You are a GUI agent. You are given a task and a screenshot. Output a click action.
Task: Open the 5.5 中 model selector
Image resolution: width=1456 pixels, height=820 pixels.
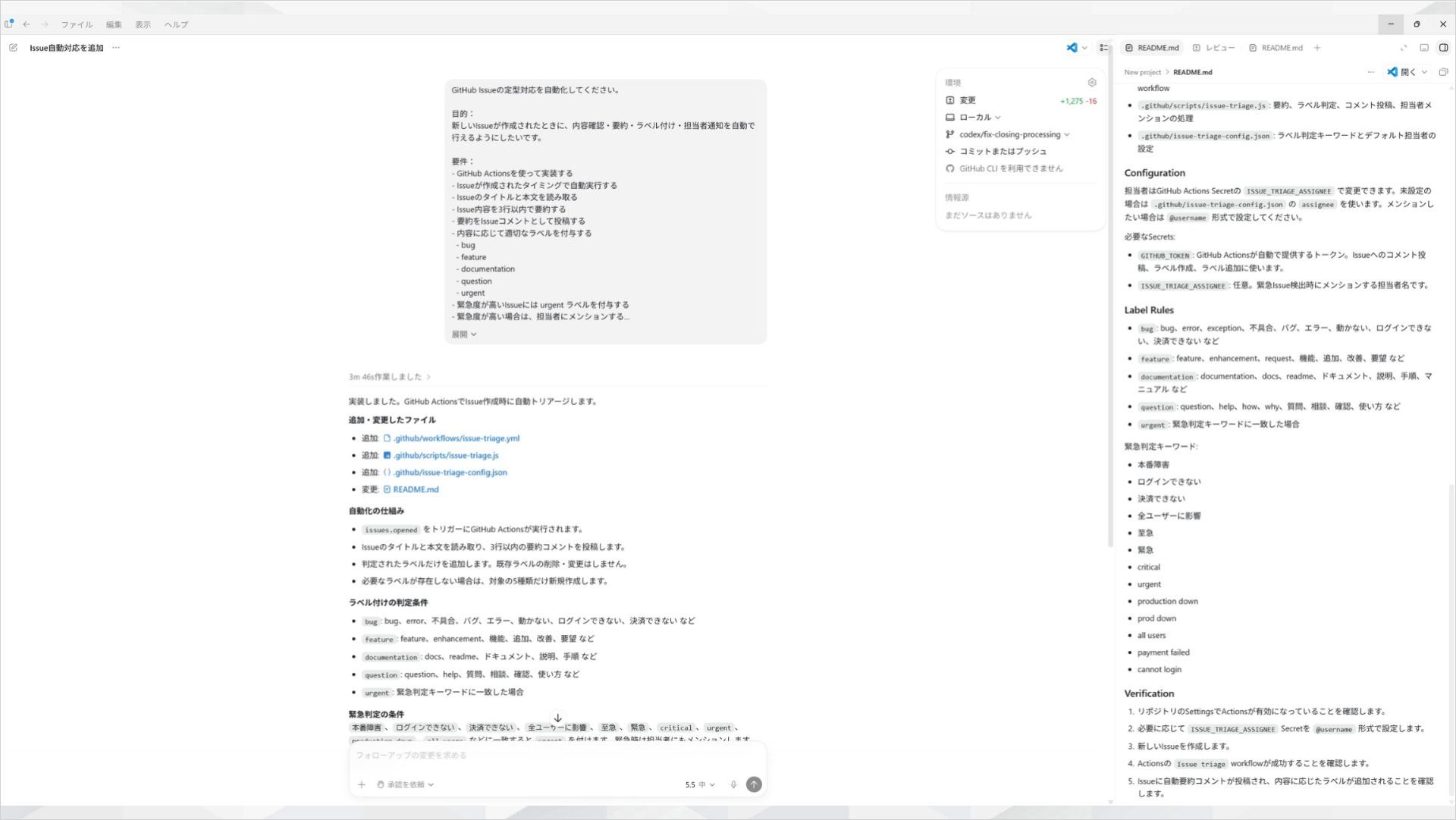pos(700,785)
